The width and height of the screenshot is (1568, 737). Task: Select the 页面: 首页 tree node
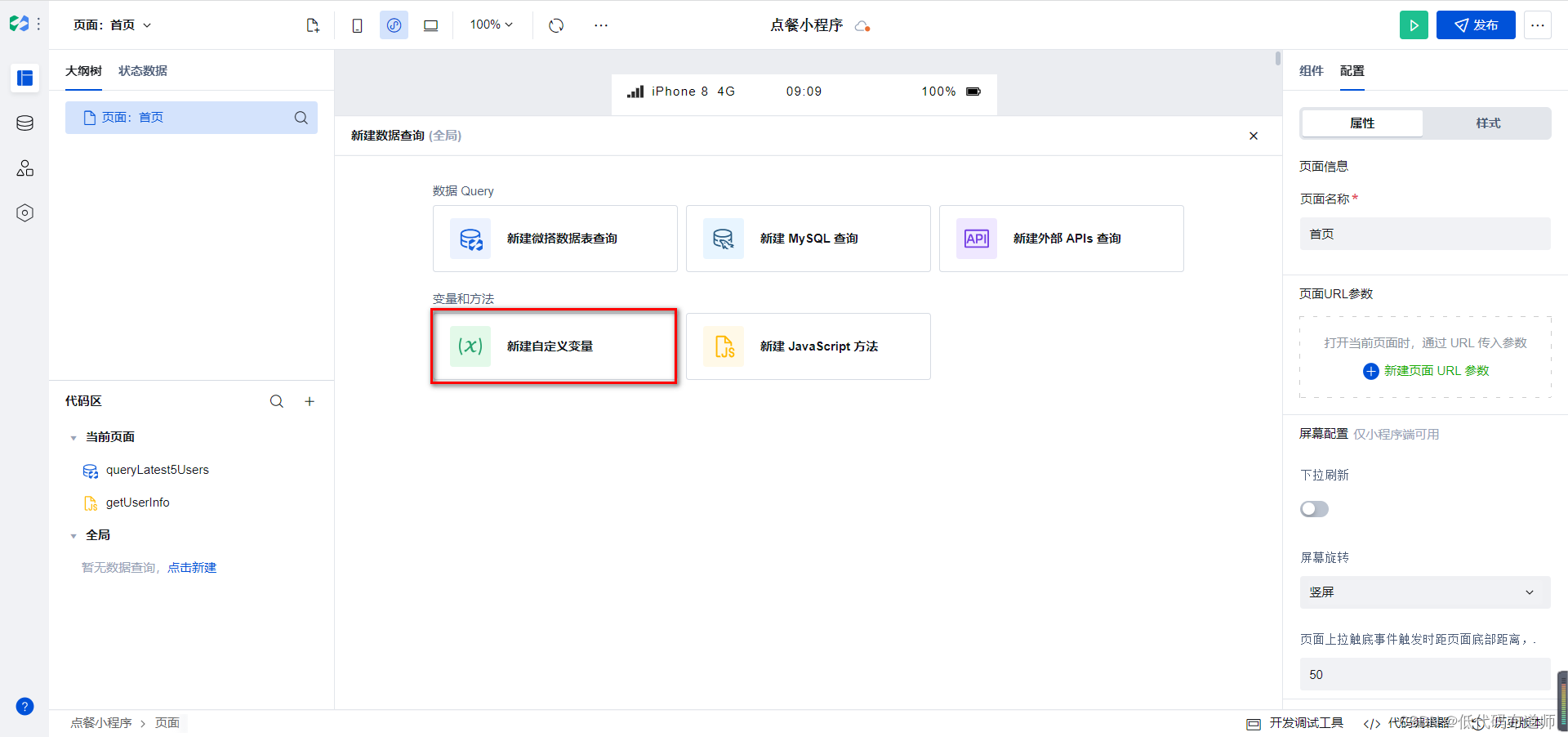tap(191, 118)
